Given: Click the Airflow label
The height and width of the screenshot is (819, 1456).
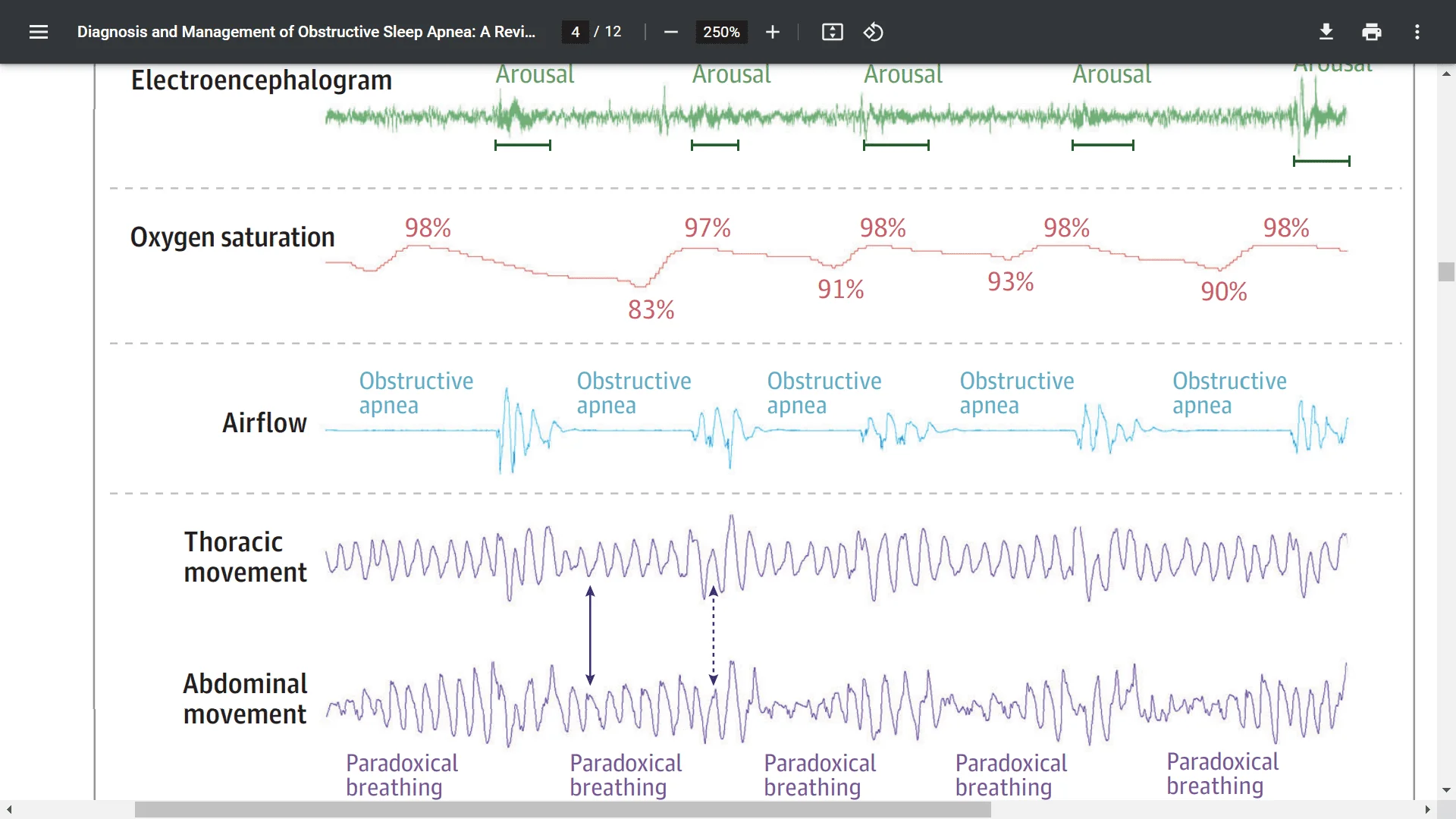Looking at the screenshot, I should [x=265, y=422].
